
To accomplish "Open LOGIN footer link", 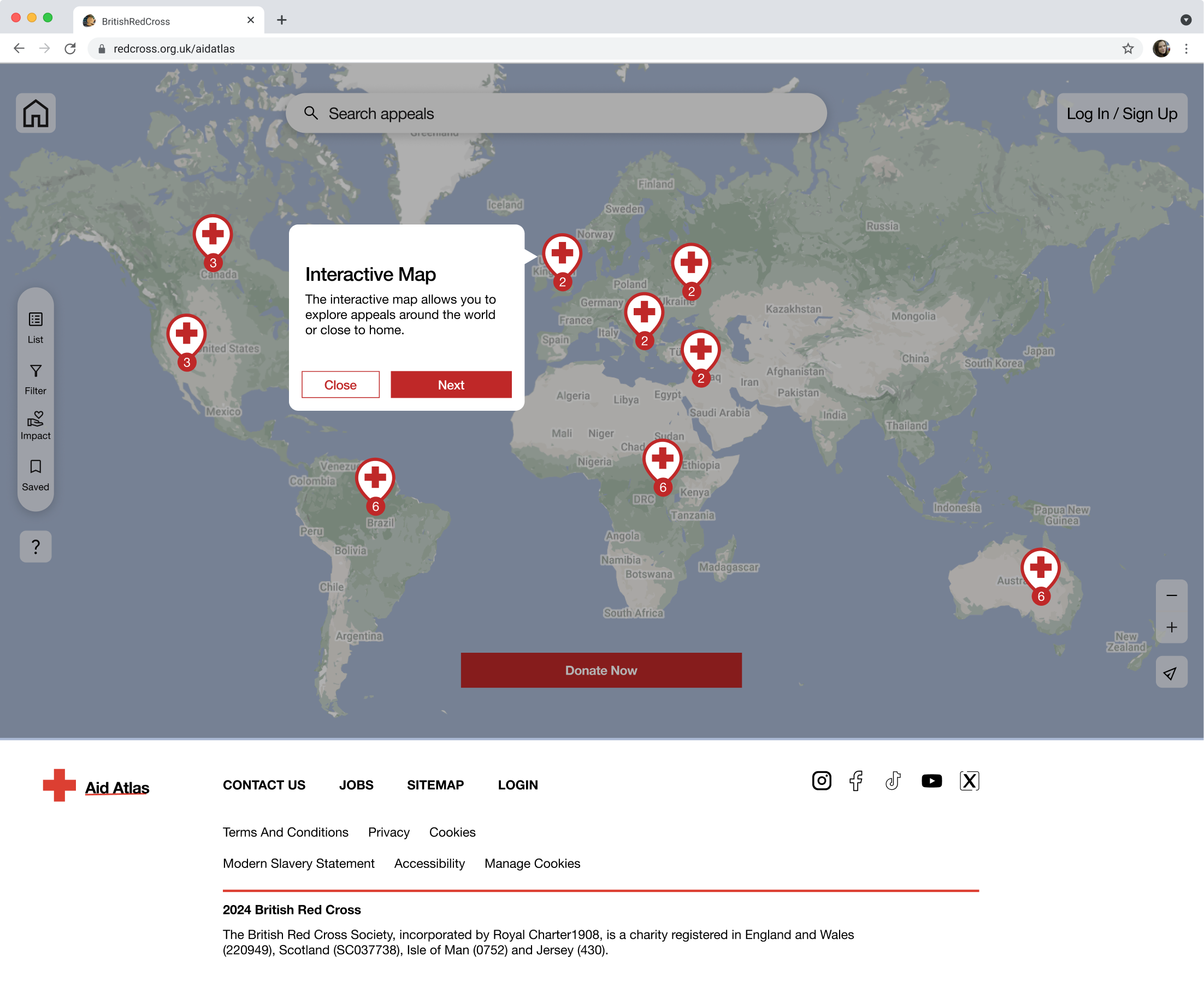I will (x=518, y=785).
